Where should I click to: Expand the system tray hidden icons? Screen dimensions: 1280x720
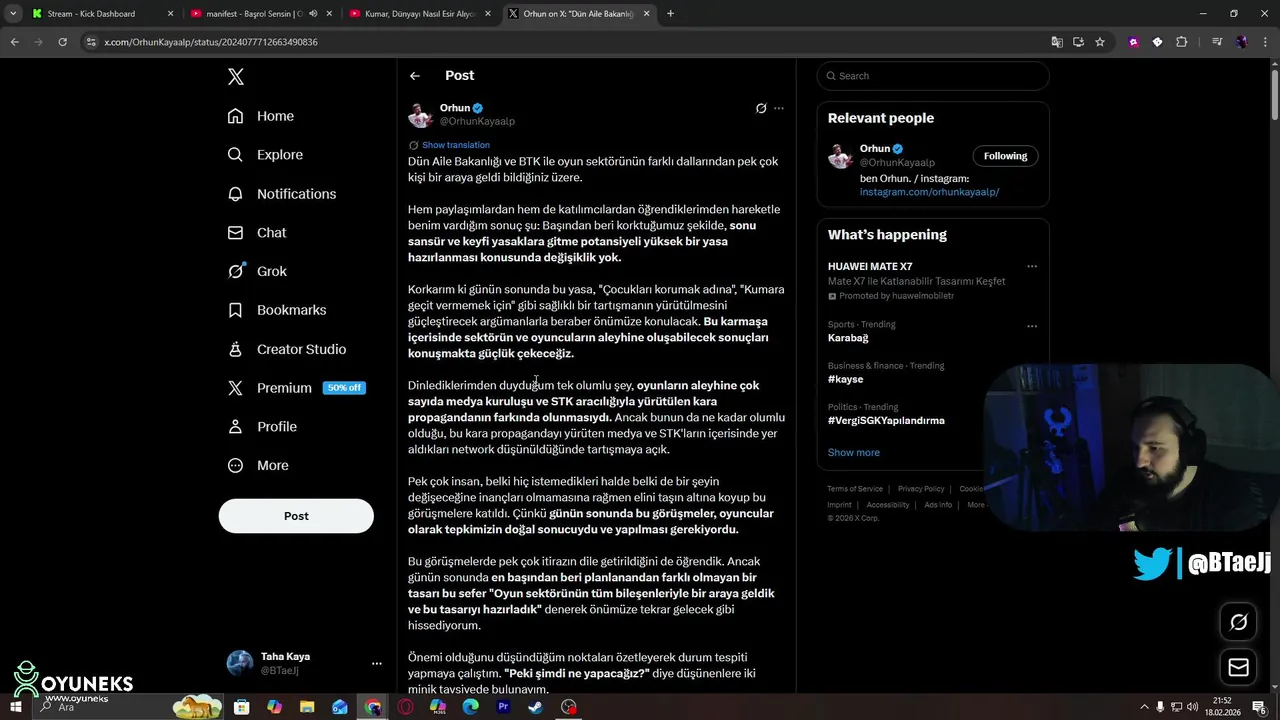(x=1144, y=707)
